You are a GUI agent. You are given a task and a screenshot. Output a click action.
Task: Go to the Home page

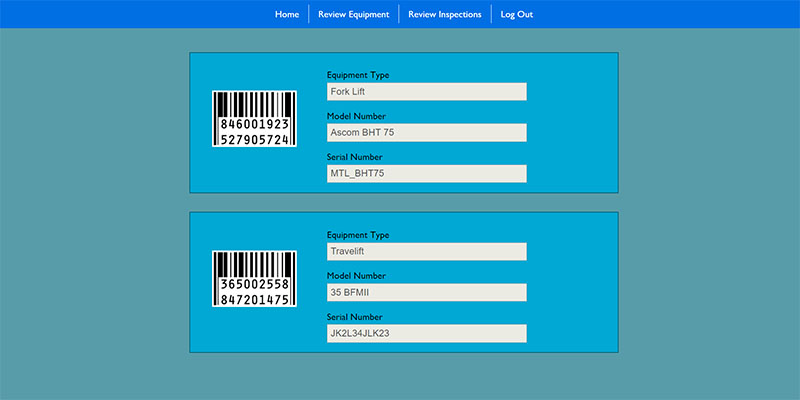(x=287, y=14)
